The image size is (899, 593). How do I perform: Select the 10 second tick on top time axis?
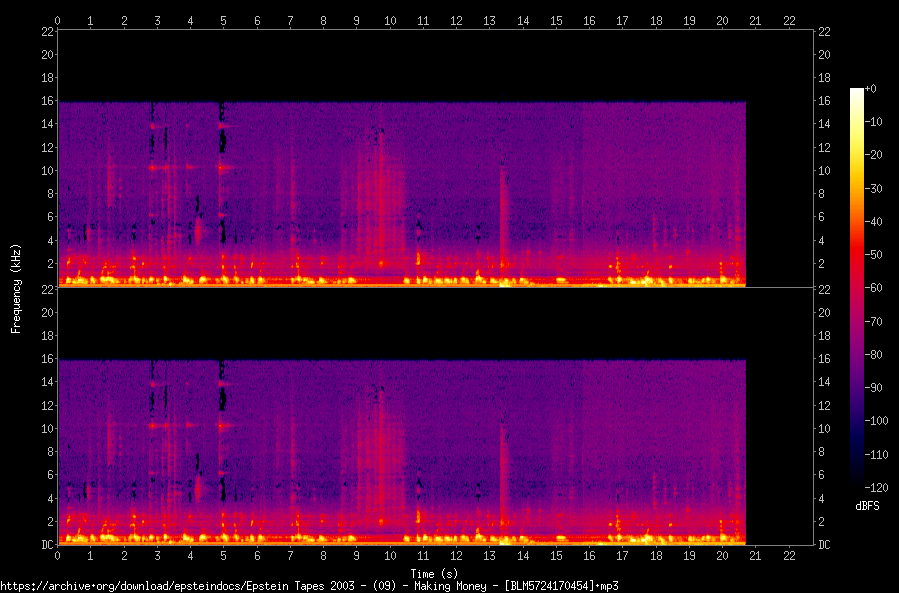[x=390, y=20]
